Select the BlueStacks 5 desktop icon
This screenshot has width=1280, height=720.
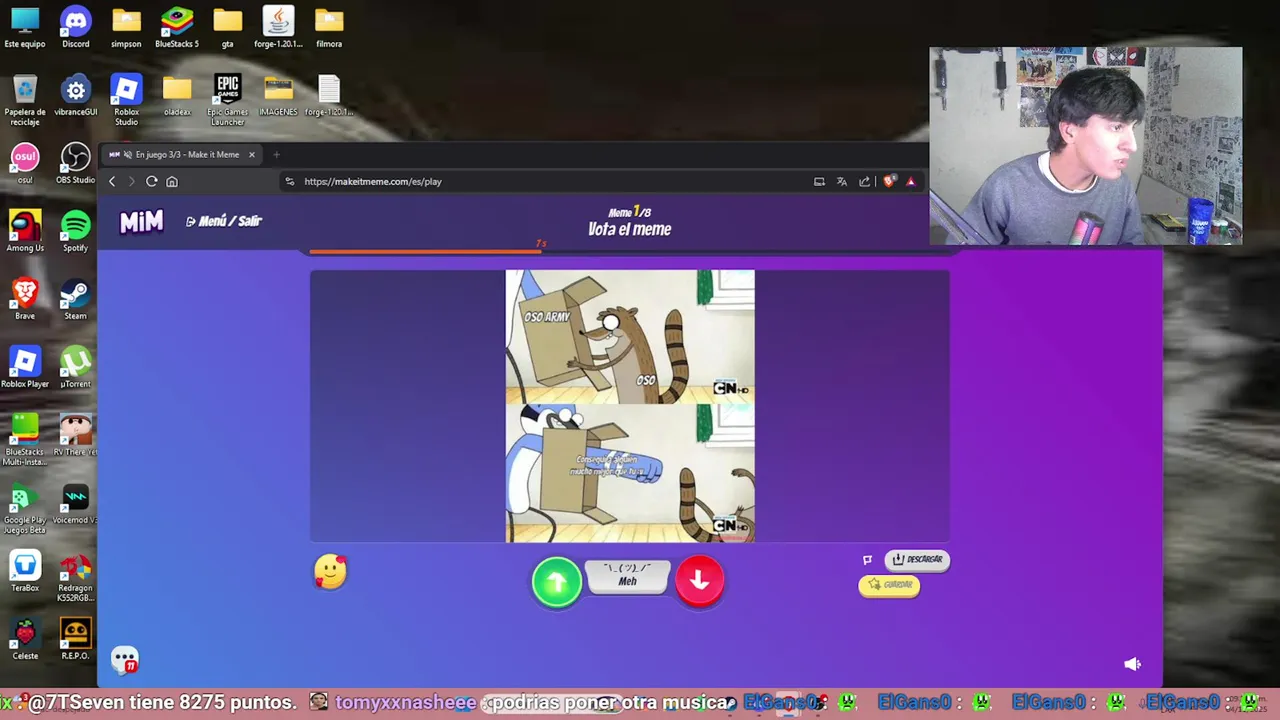click(177, 27)
